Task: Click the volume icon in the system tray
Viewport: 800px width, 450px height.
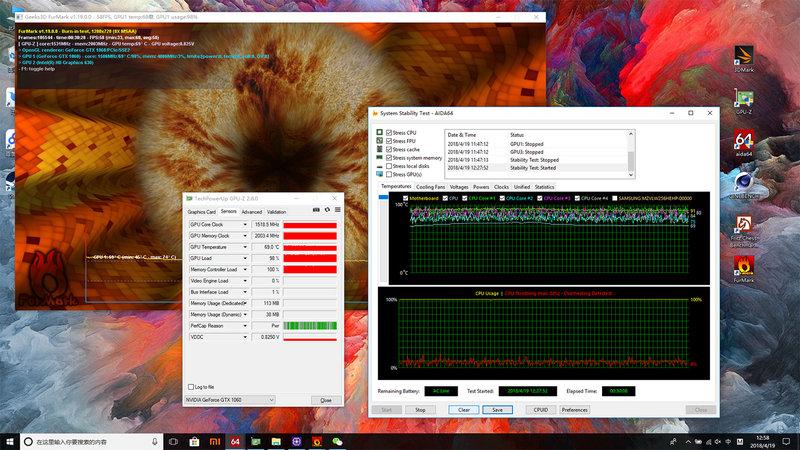Action: pyautogui.click(x=718, y=441)
